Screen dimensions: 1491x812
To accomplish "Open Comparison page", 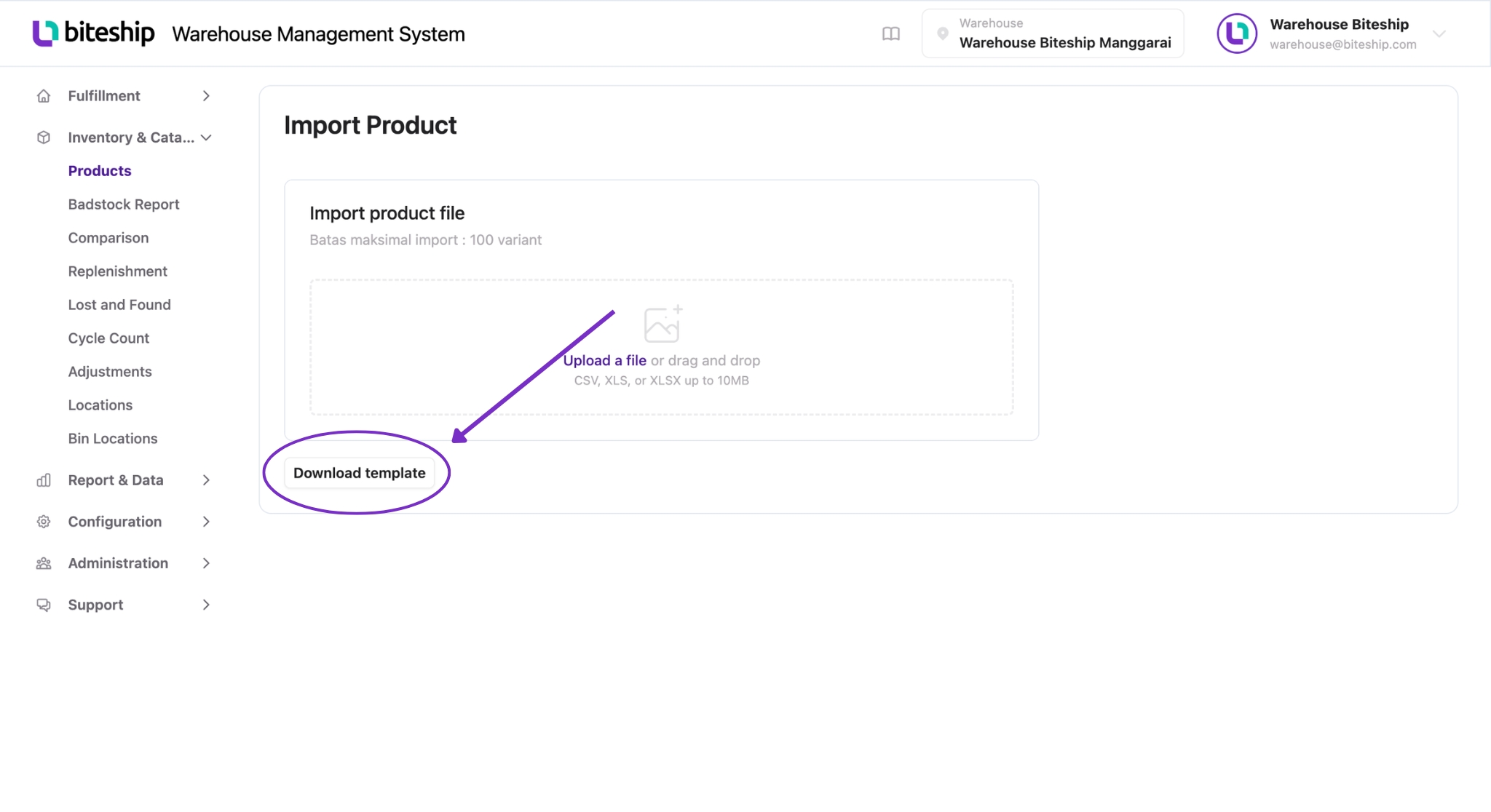I will pyautogui.click(x=108, y=238).
